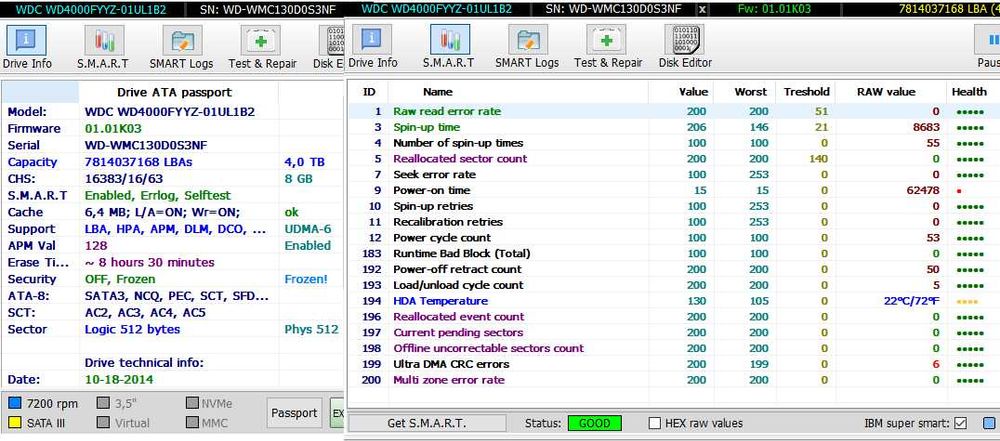1000x441 pixels.
Task: Select the Spin-up time attribute row
Action: click(673, 127)
